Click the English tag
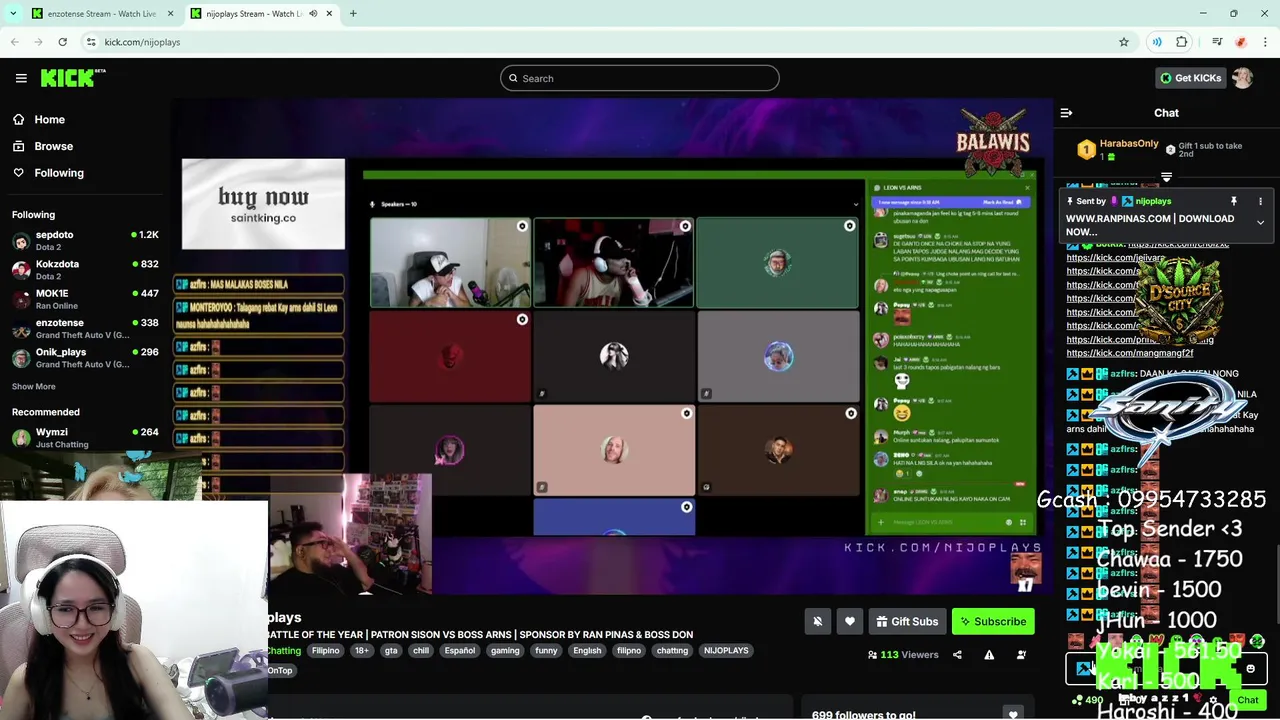The width and height of the screenshot is (1280, 720). click(x=587, y=650)
